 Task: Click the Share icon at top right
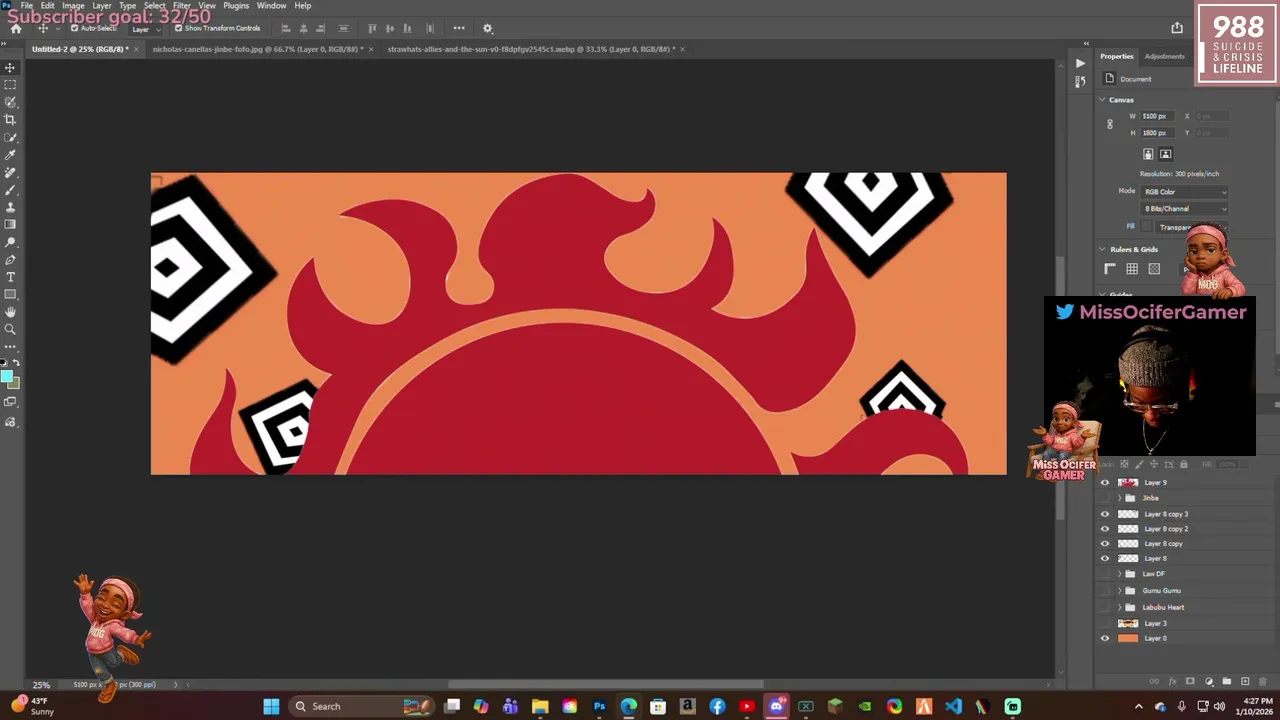(x=1177, y=28)
